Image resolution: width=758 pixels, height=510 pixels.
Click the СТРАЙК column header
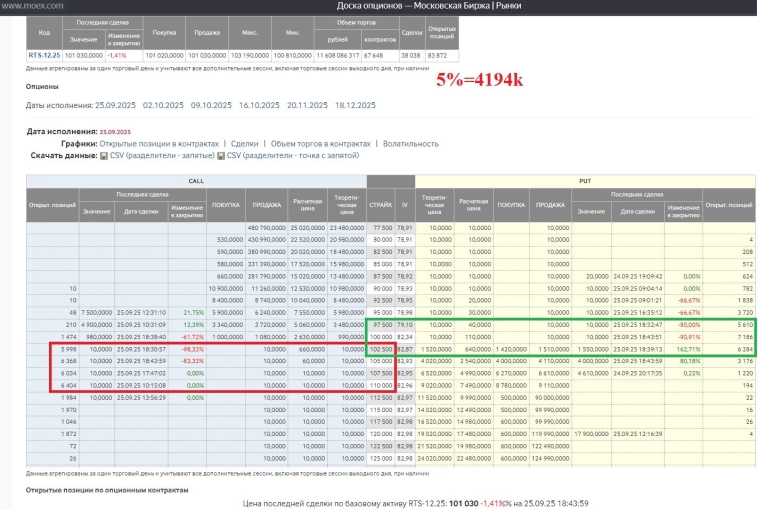pos(381,205)
